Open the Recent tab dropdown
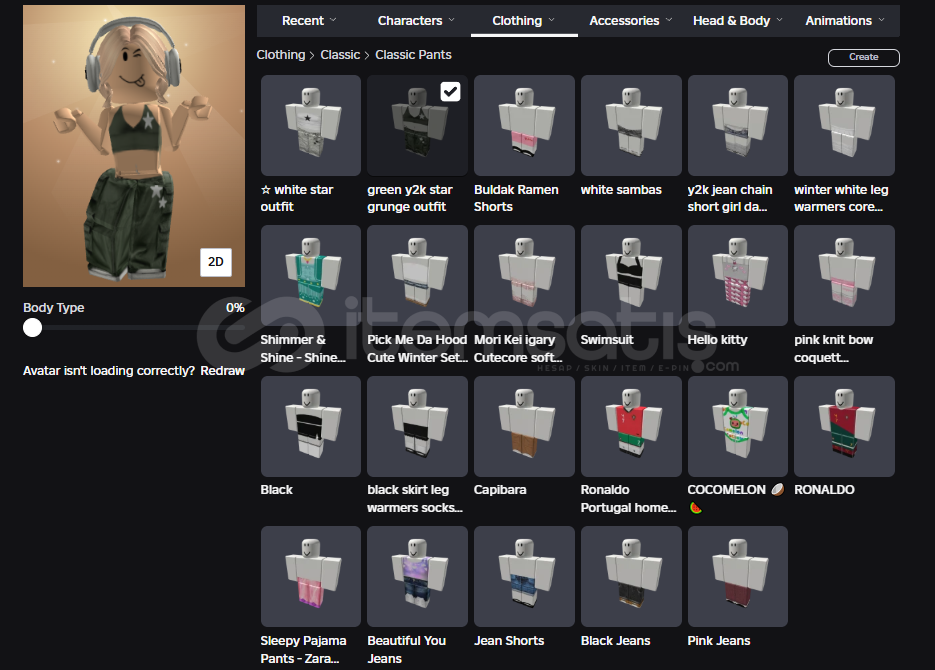The width and height of the screenshot is (935, 670). tap(309, 21)
